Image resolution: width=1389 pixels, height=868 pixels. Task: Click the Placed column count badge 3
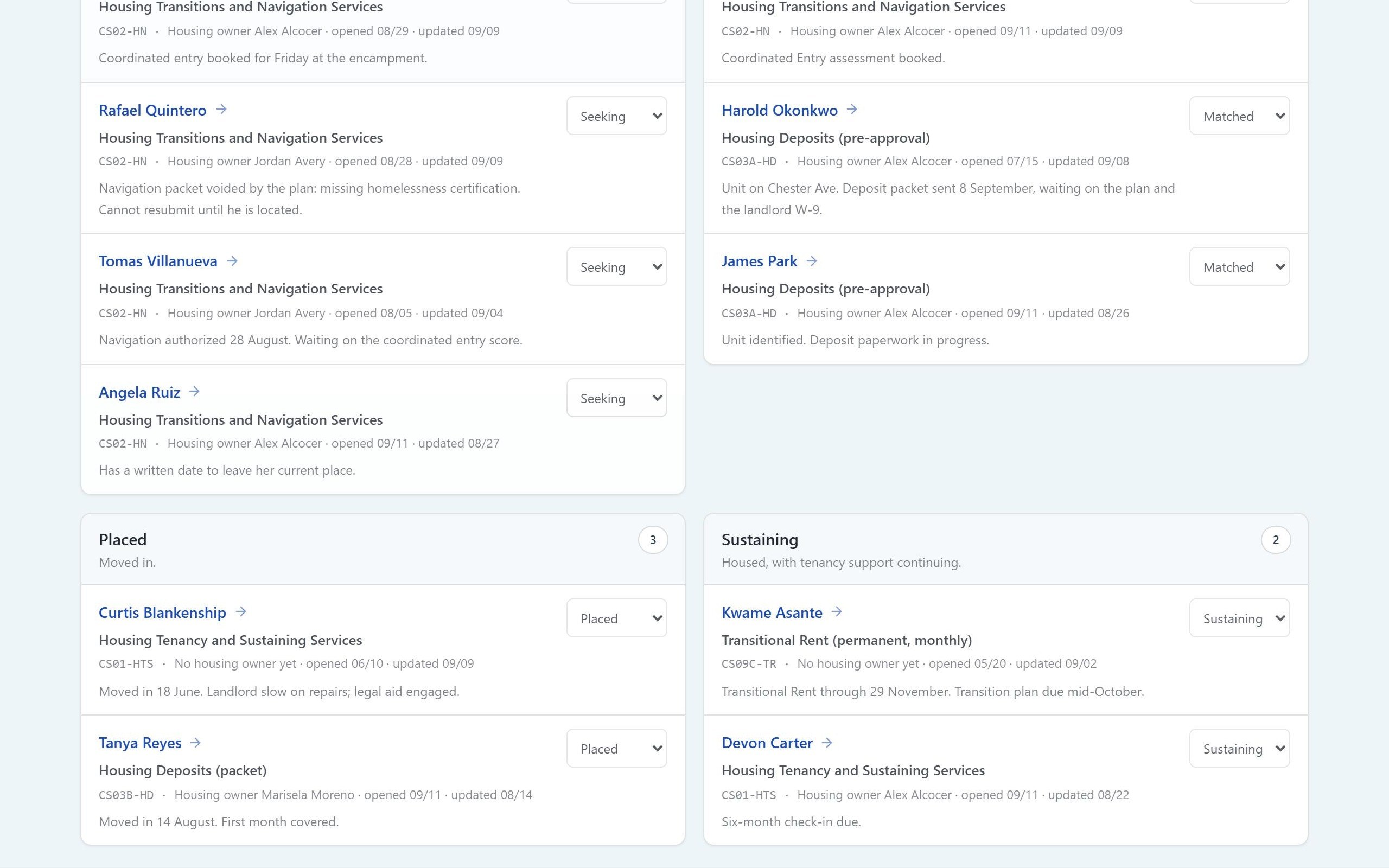(653, 540)
